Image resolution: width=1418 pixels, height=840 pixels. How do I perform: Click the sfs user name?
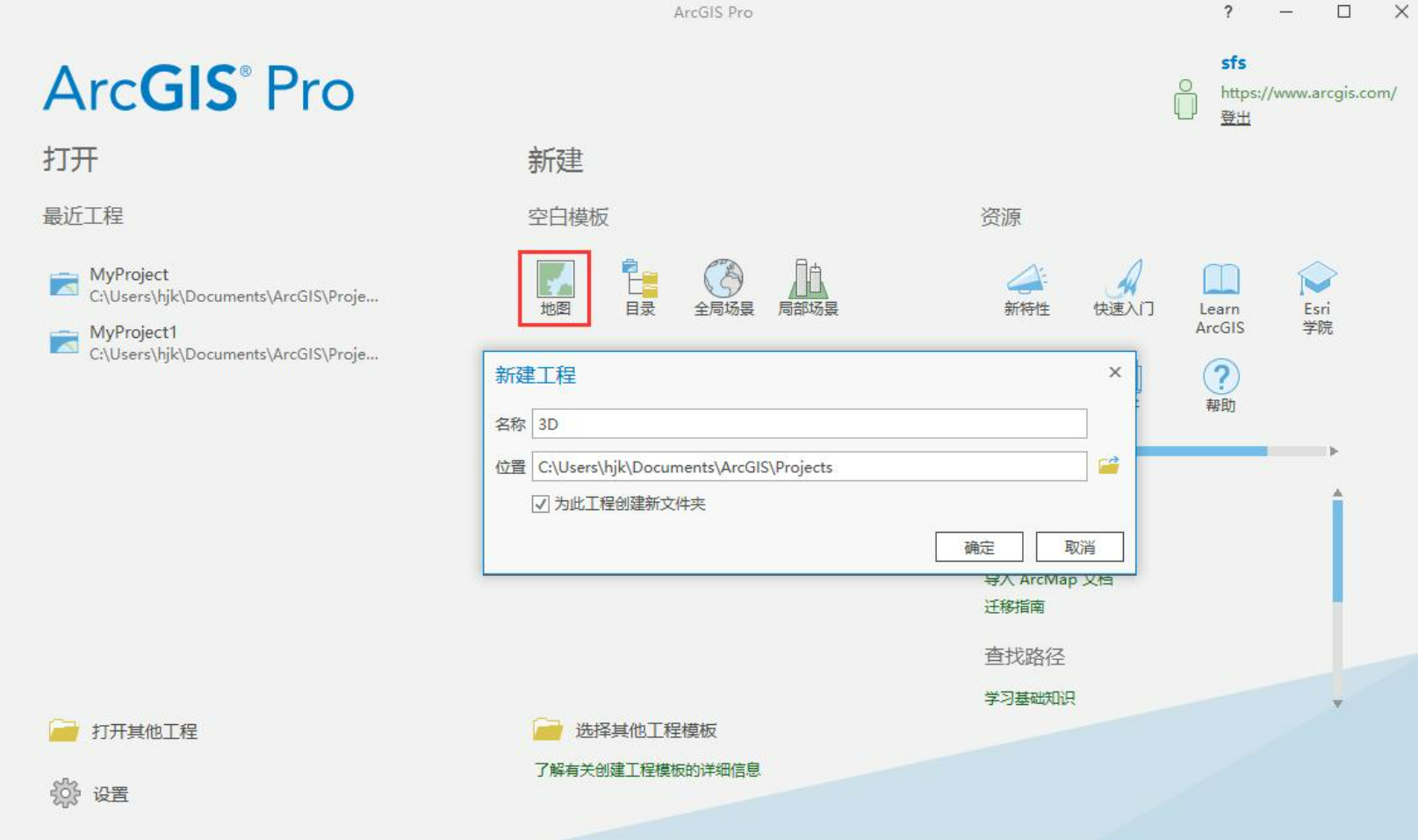1233,62
